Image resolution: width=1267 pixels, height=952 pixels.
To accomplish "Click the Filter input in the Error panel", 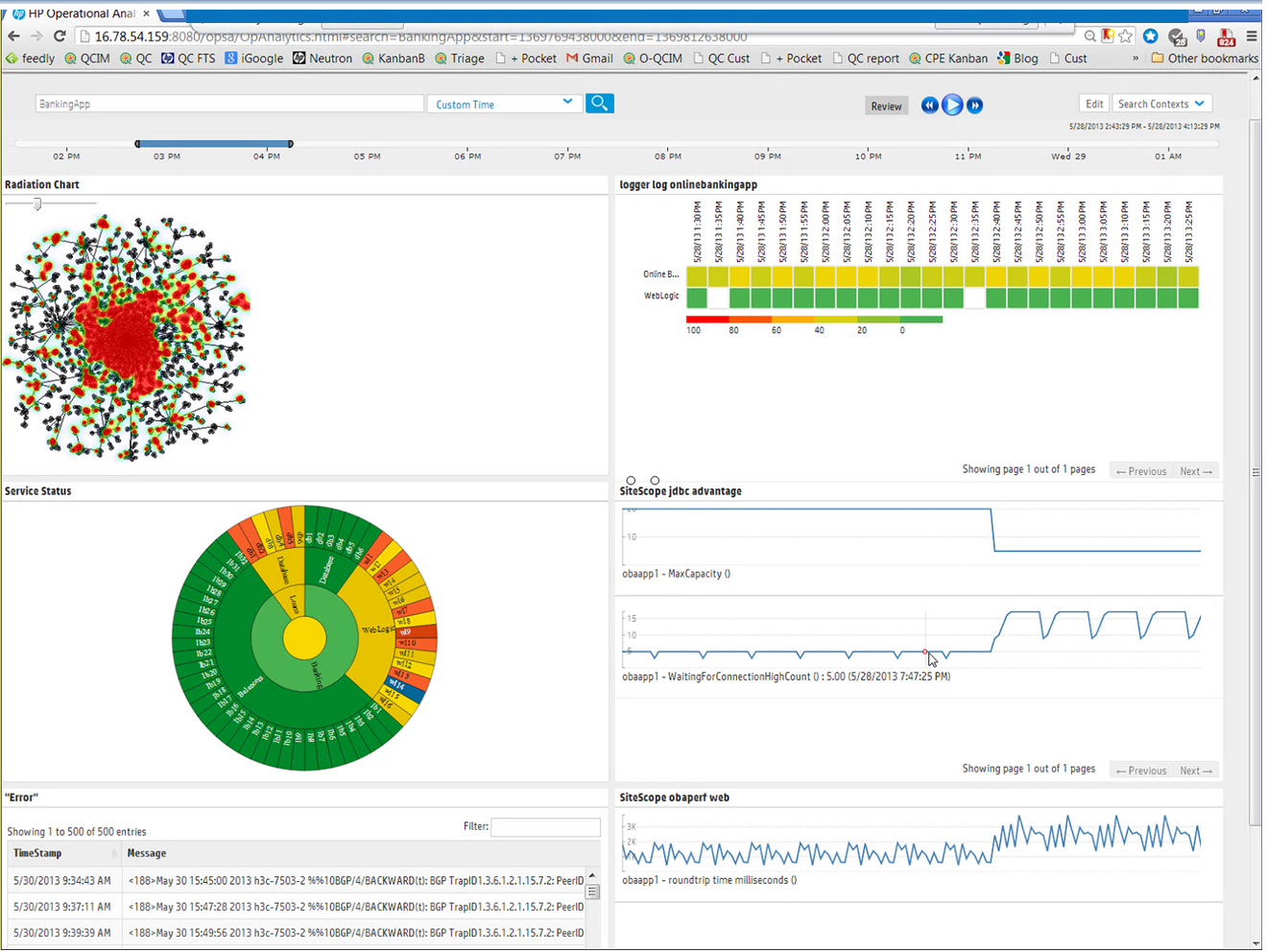I will [x=545, y=826].
